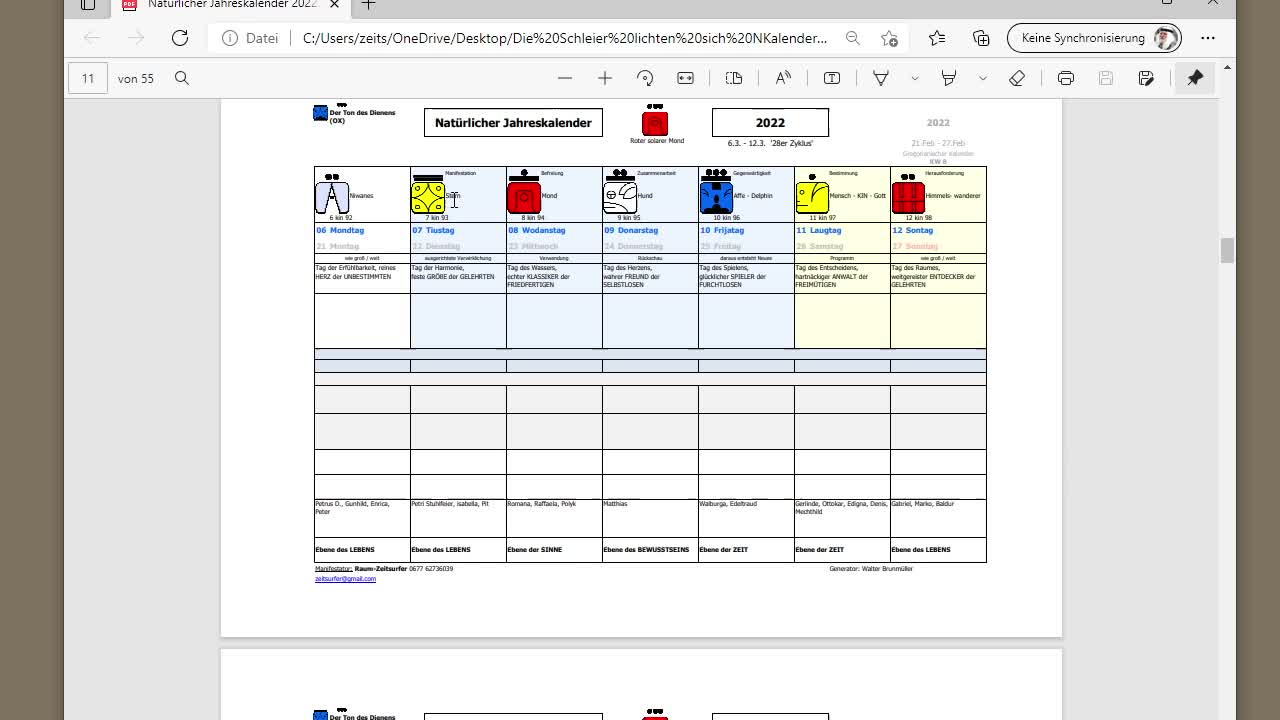Open browser zoom magnifier in address bar
This screenshot has height=720, width=1280.
(853, 38)
